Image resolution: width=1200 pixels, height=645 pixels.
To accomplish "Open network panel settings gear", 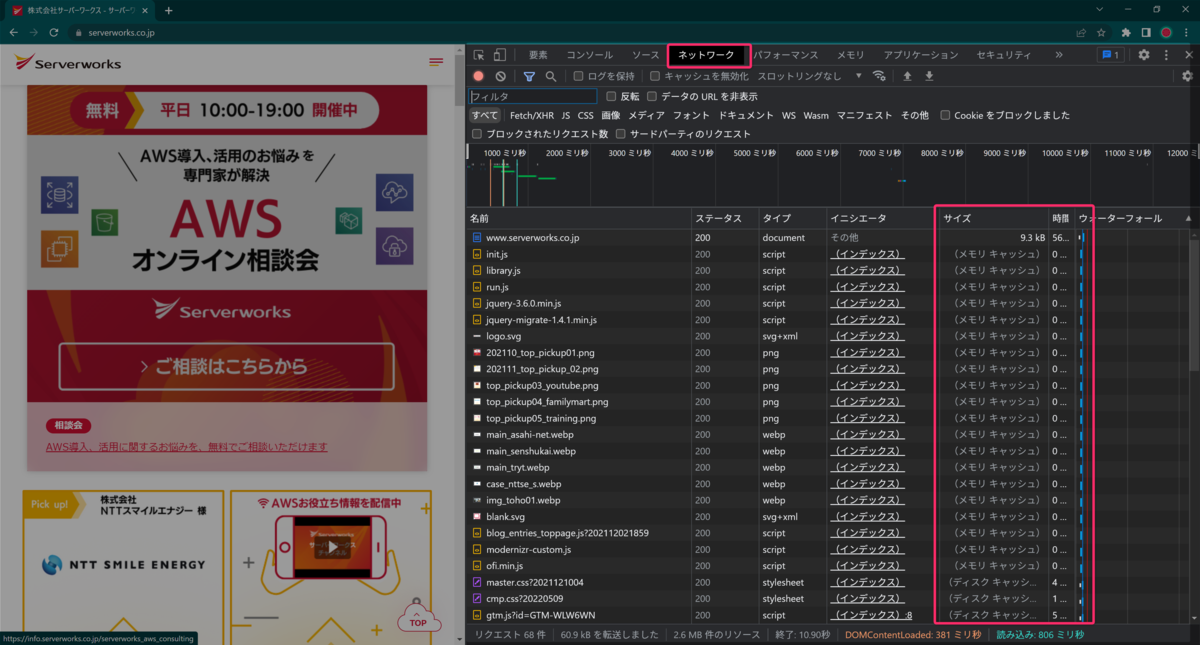I will (x=1187, y=76).
